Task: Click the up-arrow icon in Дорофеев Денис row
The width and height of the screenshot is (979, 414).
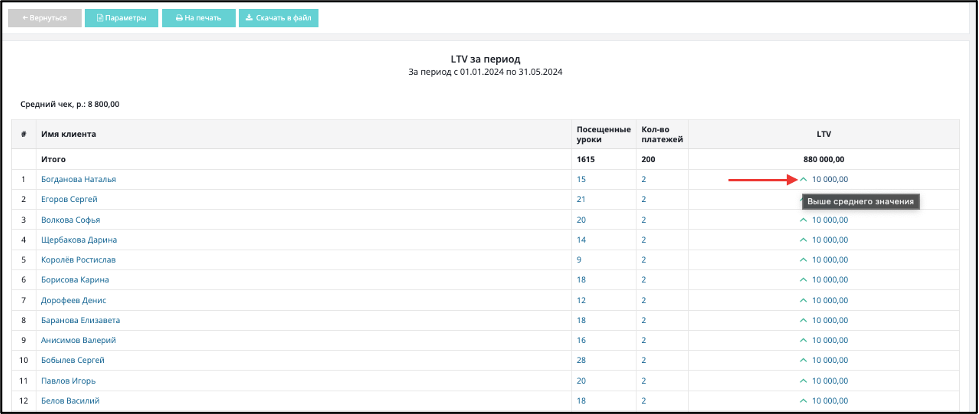Action: pyautogui.click(x=804, y=300)
